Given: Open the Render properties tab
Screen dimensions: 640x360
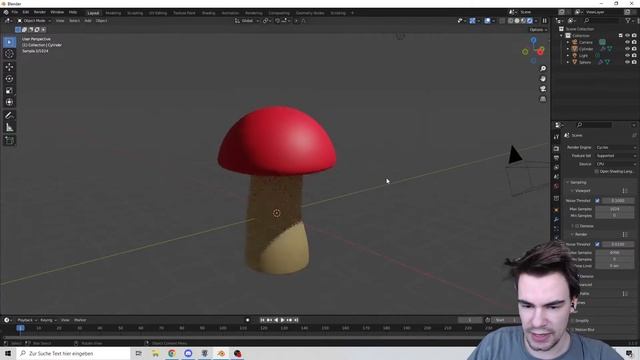Looking at the screenshot, I should coord(556,149).
